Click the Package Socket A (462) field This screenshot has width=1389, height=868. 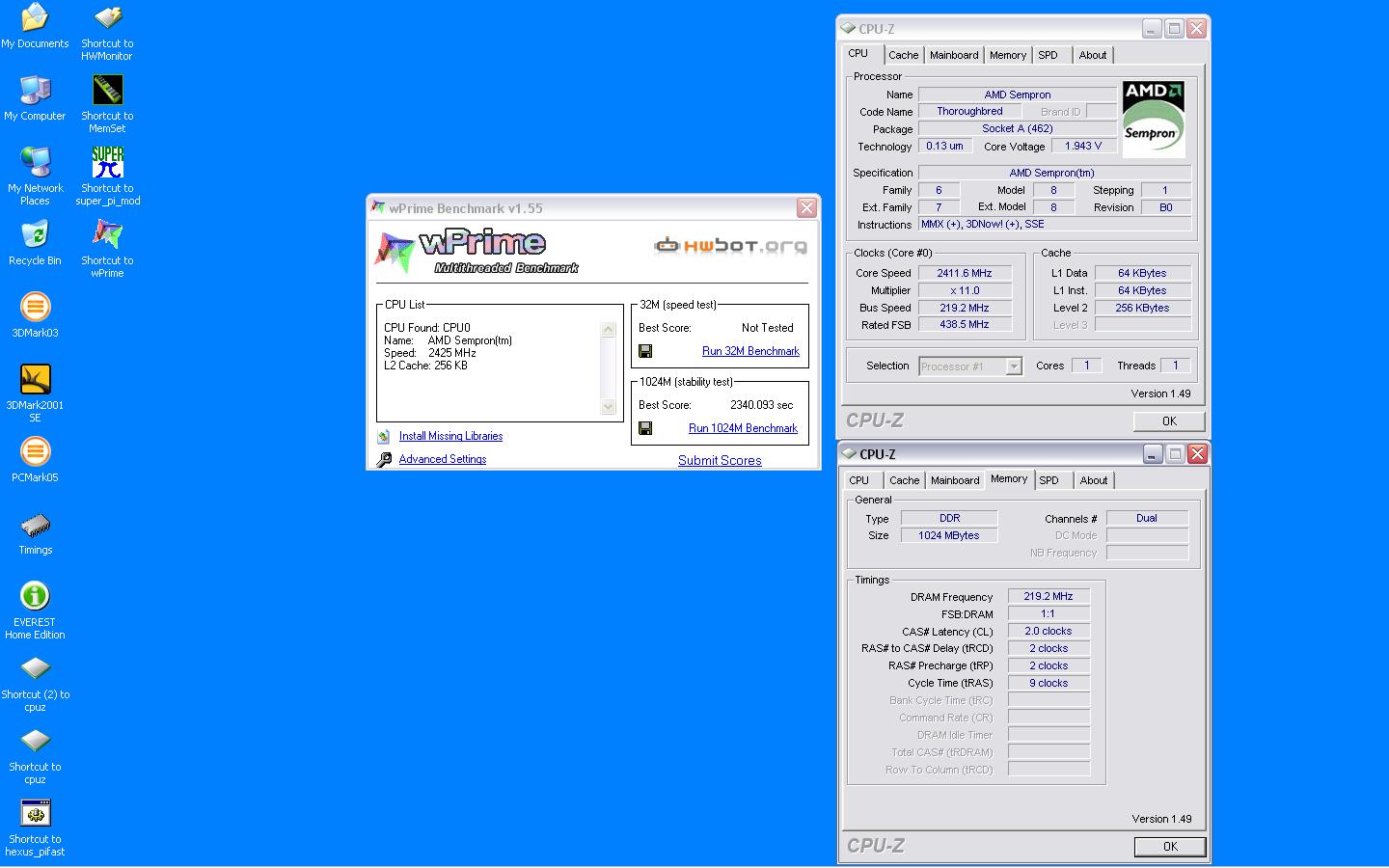point(1018,128)
